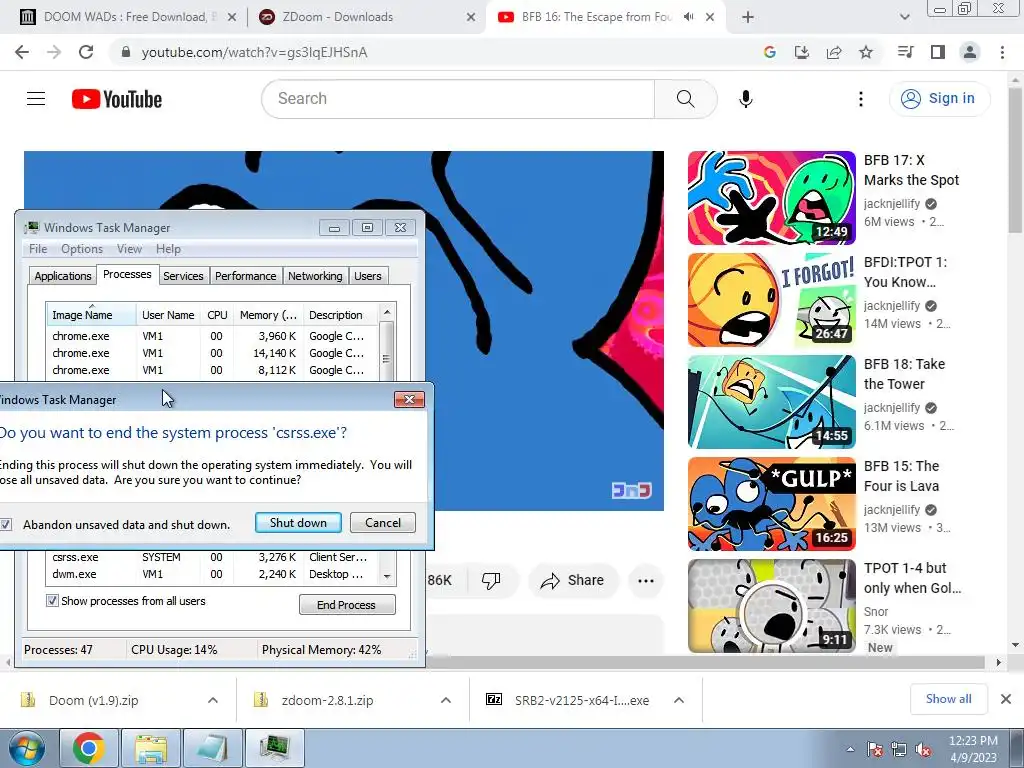
Task: Share this page from the address bar
Action: [833, 52]
